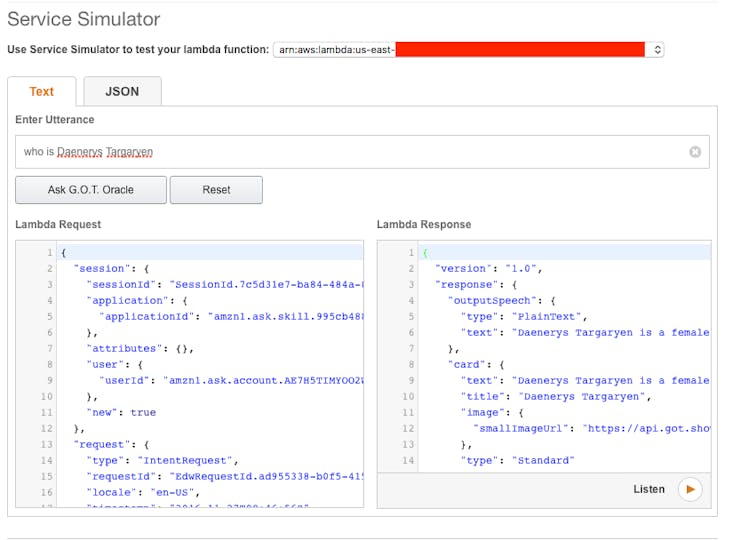Play the response with Listen button
The image size is (740, 540).
tap(690, 489)
